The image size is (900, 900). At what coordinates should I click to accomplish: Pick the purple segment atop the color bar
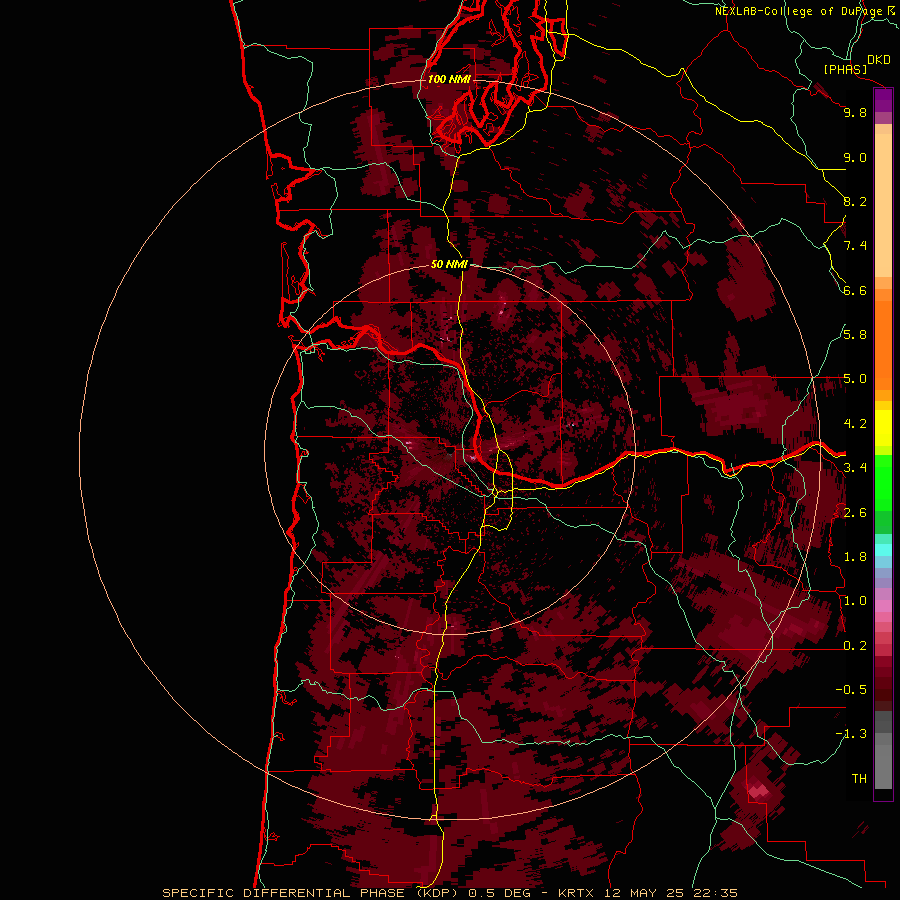coord(883,101)
